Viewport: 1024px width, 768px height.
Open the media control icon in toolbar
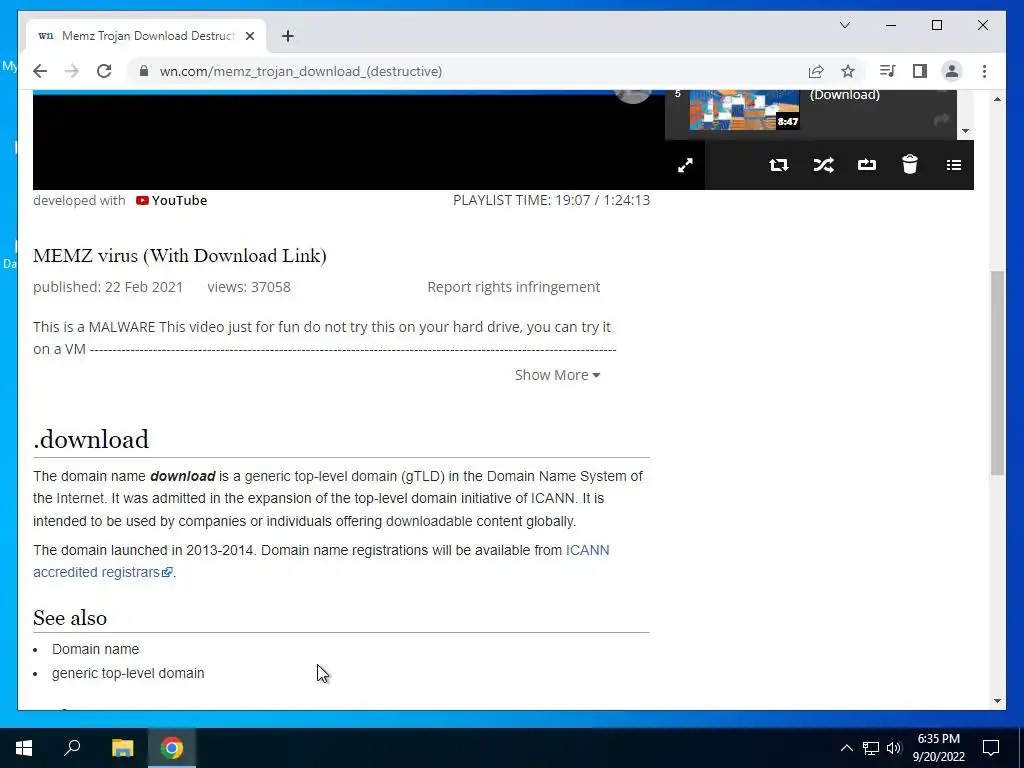pyautogui.click(x=887, y=71)
